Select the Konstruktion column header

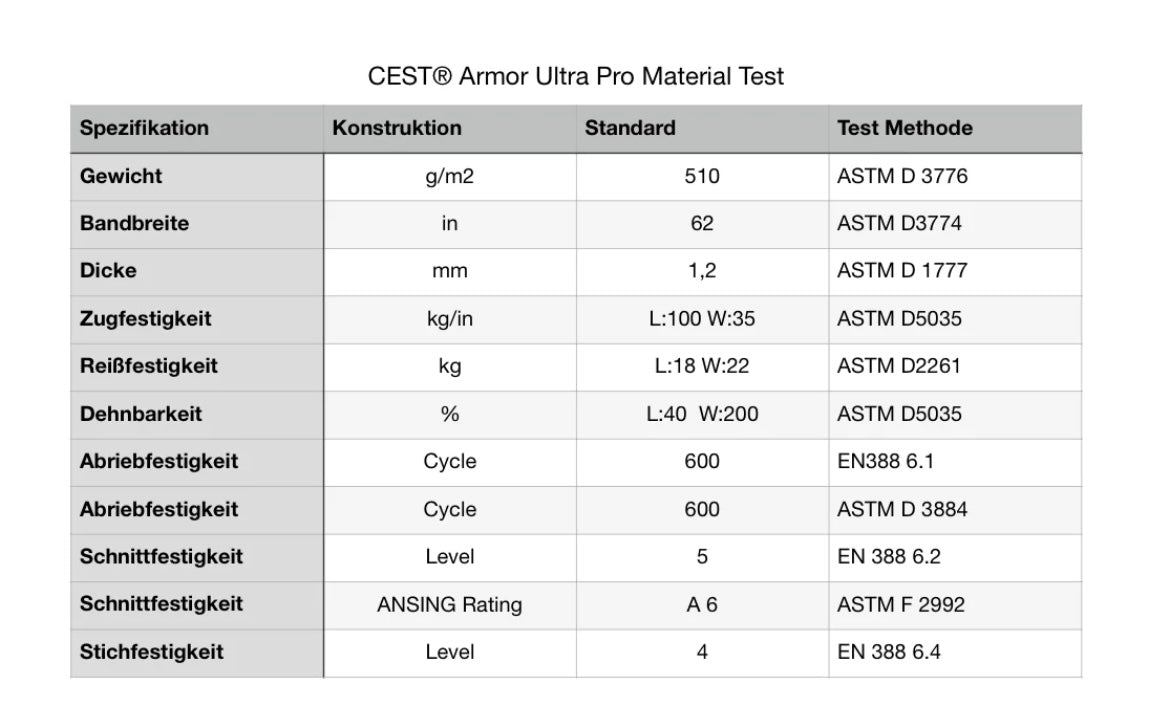[x=397, y=128]
